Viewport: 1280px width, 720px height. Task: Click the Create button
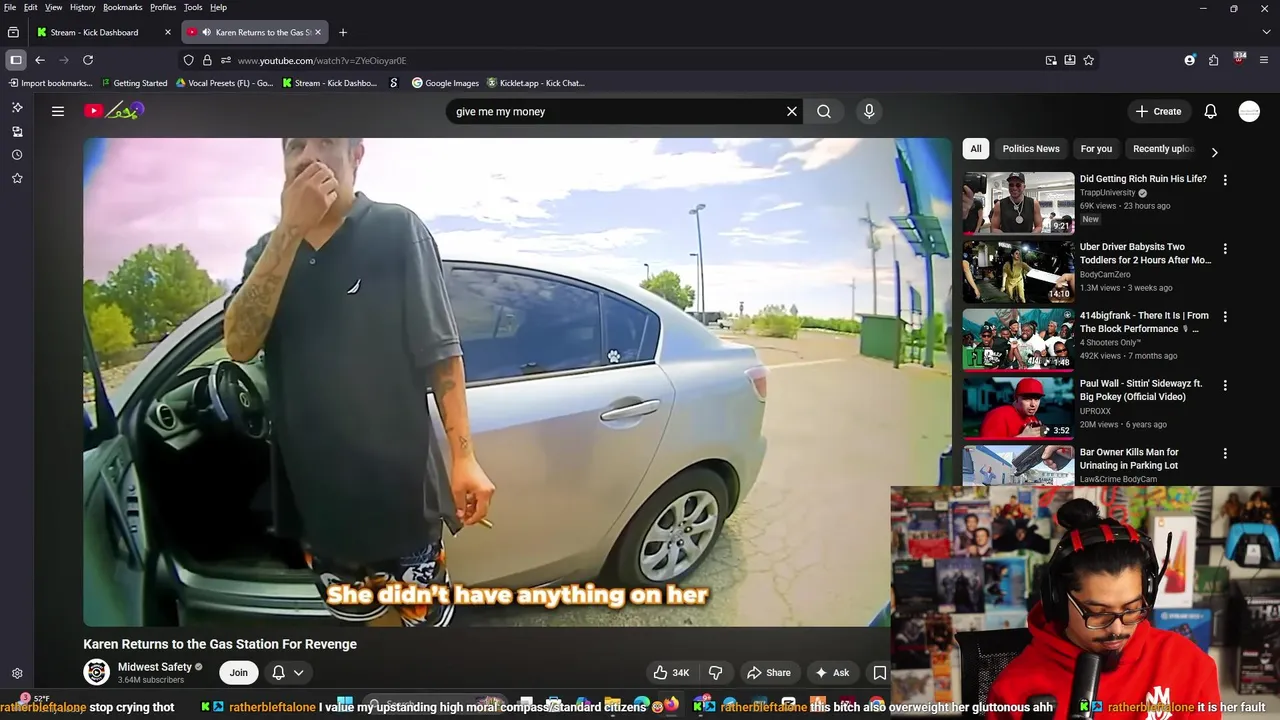click(1159, 111)
